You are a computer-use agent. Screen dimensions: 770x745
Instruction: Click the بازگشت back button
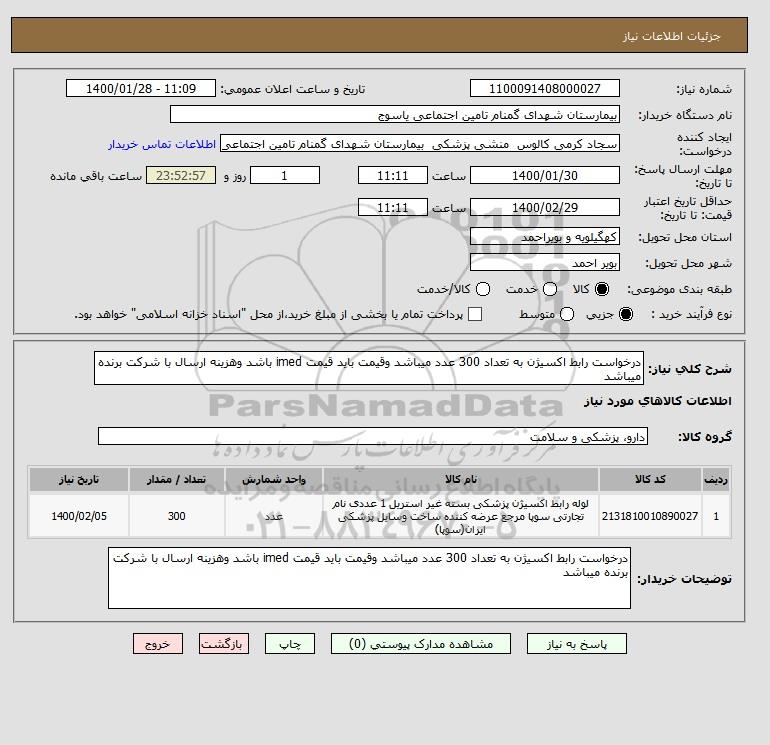(x=224, y=644)
